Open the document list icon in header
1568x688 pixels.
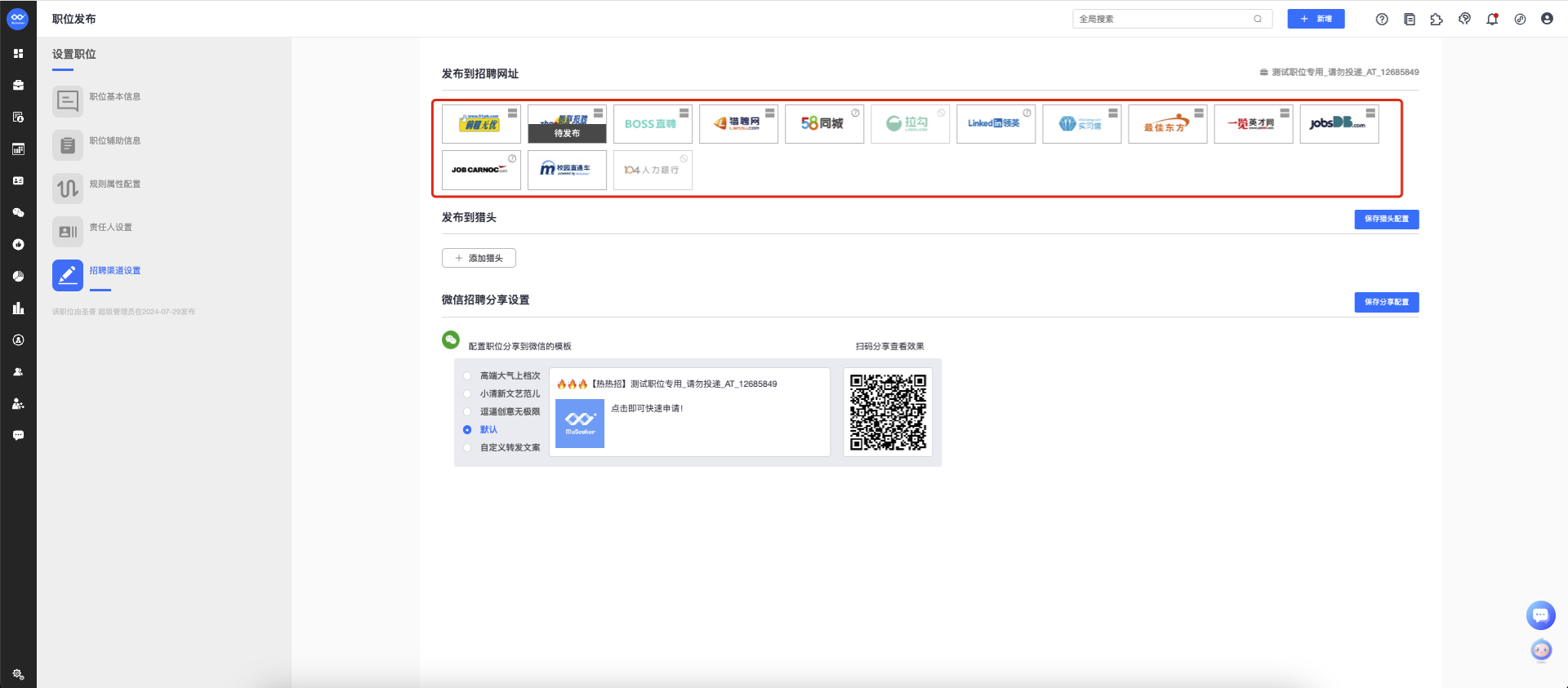1410,19
